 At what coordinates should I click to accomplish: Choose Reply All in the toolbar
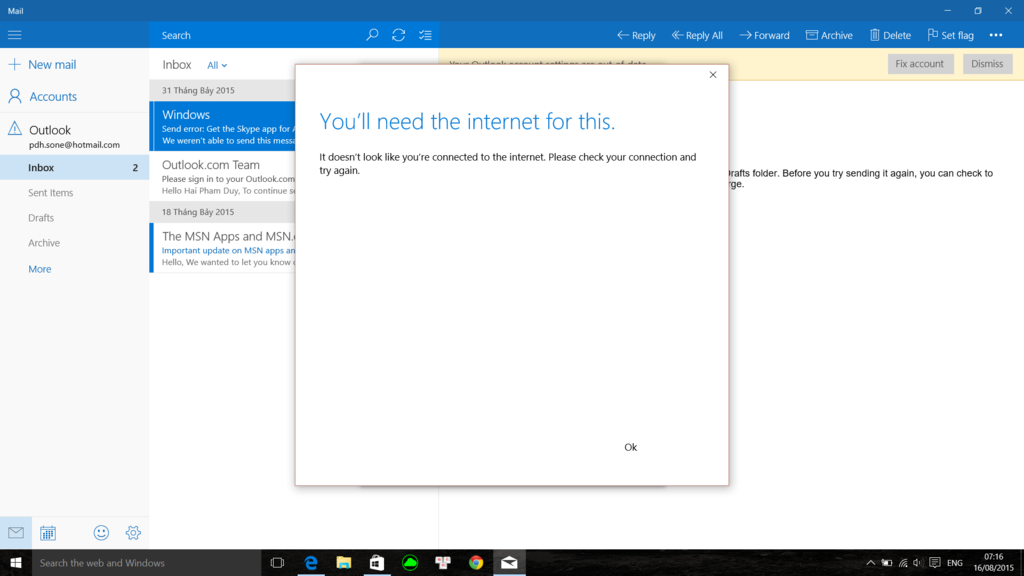[697, 35]
